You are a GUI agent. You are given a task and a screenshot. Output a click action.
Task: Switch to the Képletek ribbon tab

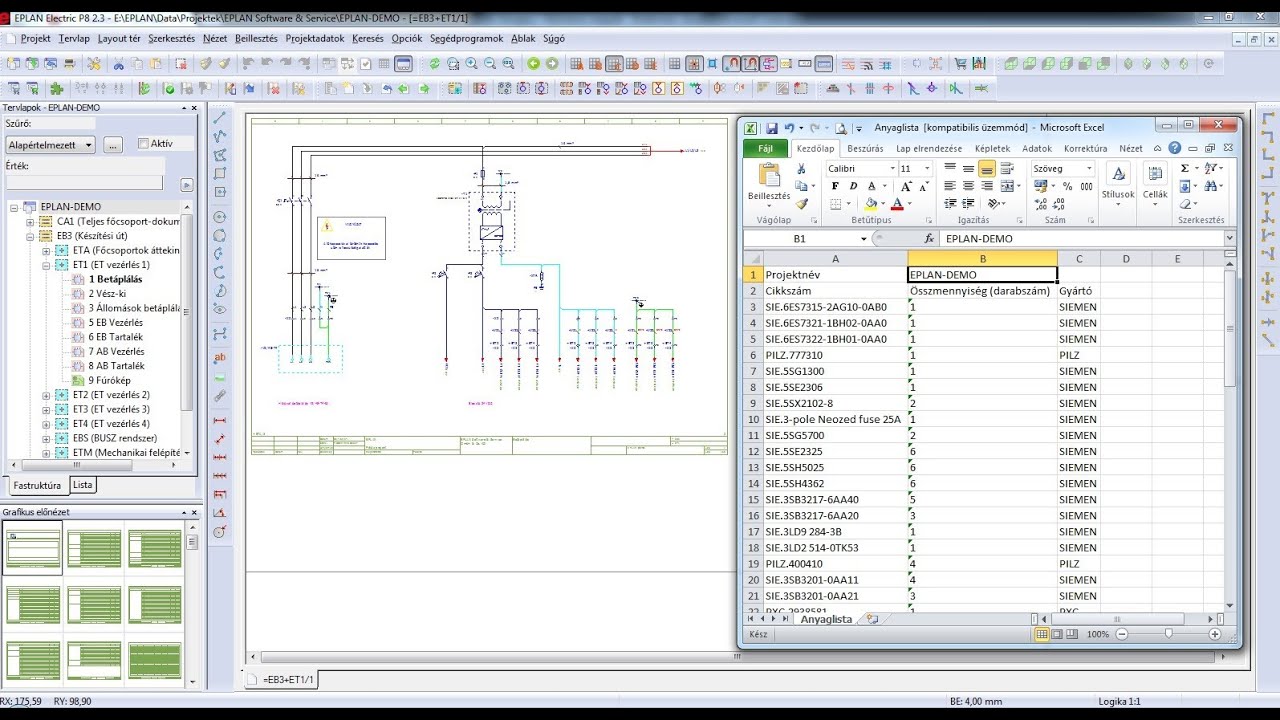point(992,148)
